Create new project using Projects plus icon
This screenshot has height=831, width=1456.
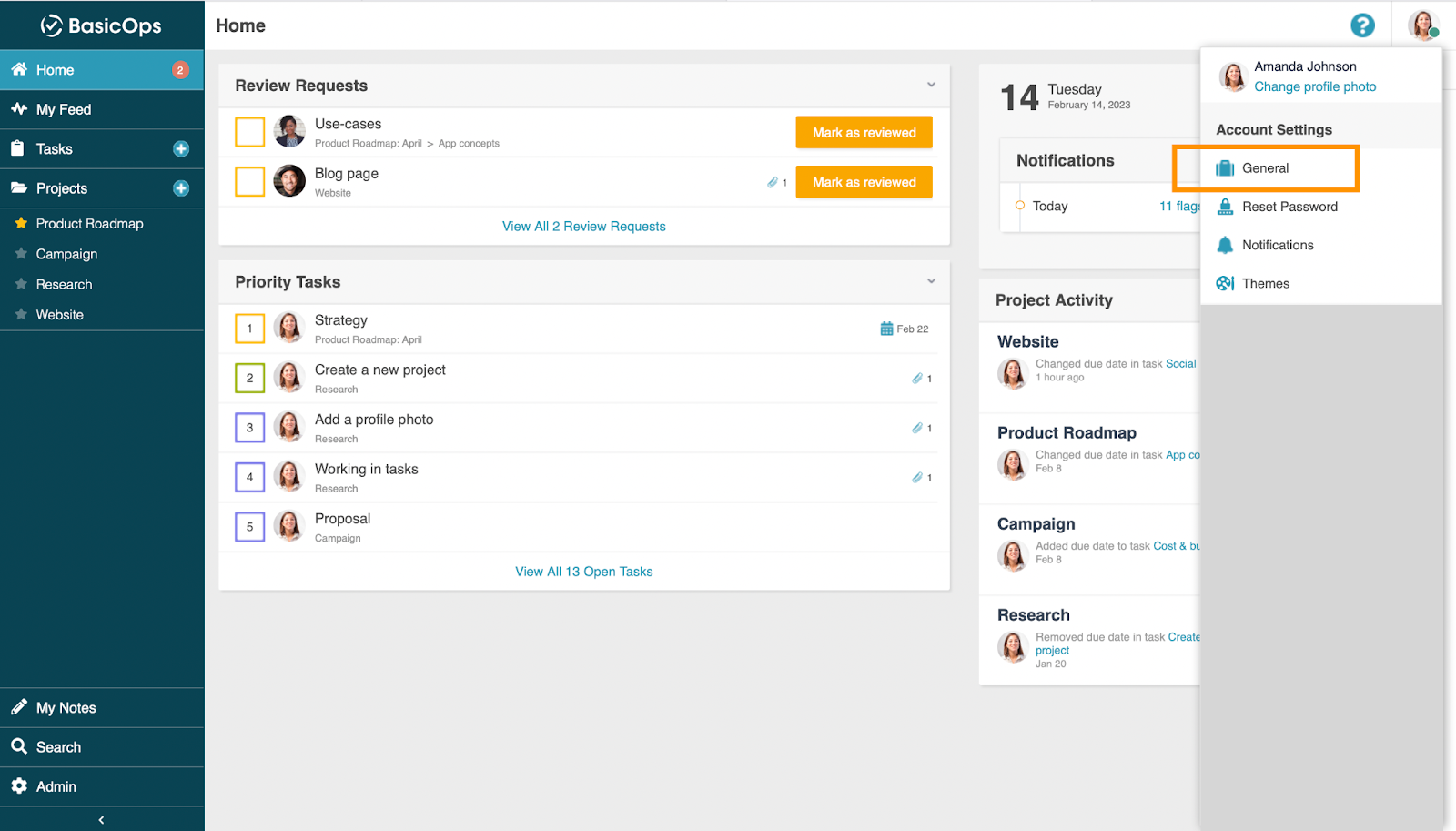click(181, 188)
